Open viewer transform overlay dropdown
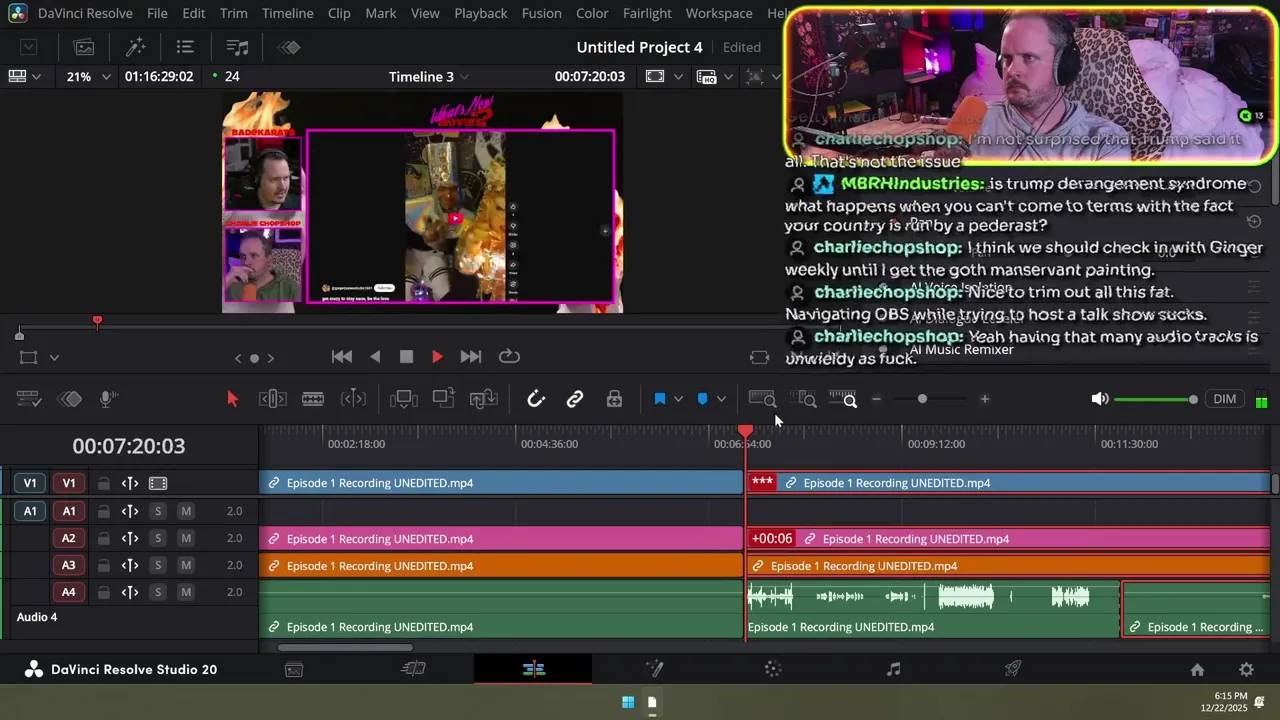The image size is (1280, 720). tap(37, 357)
